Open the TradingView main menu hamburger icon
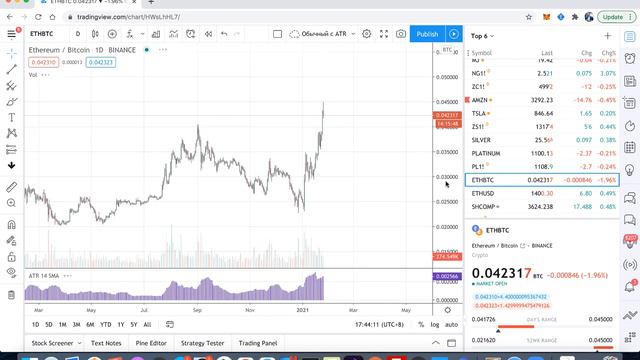 click(11, 34)
